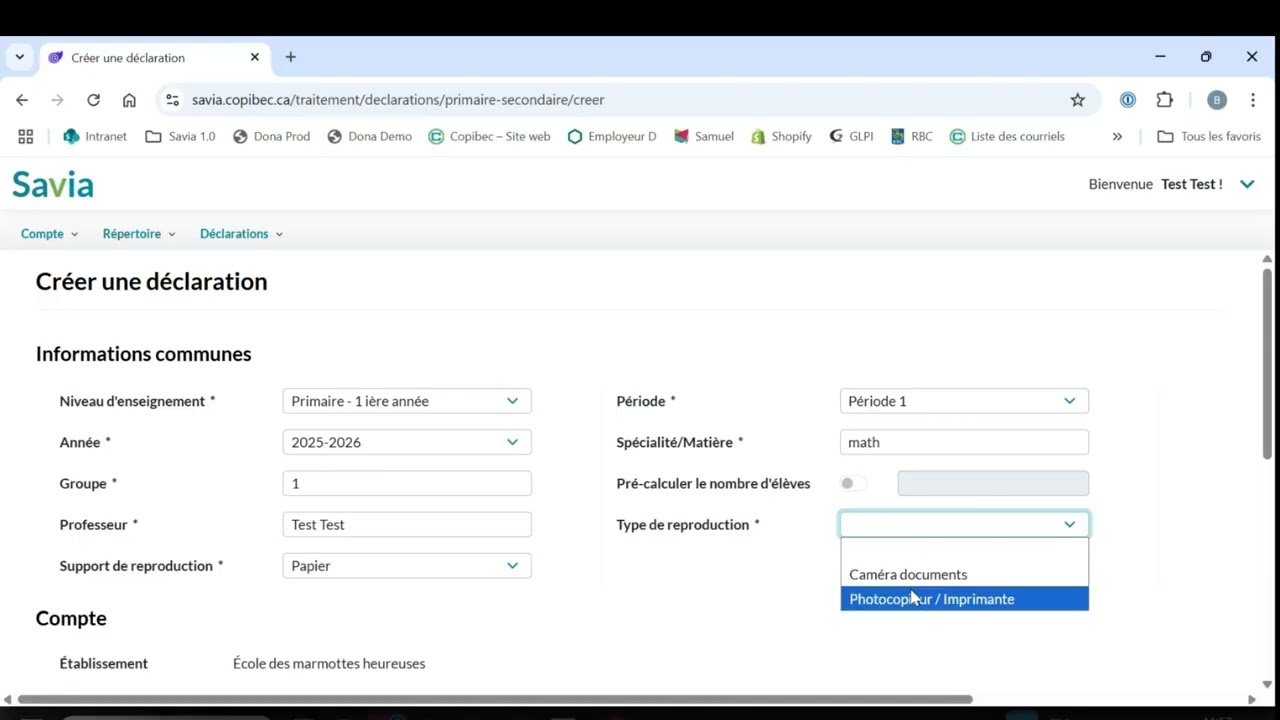Click the scroll-right arrow of horizontal scrollbar

pos(1252,700)
